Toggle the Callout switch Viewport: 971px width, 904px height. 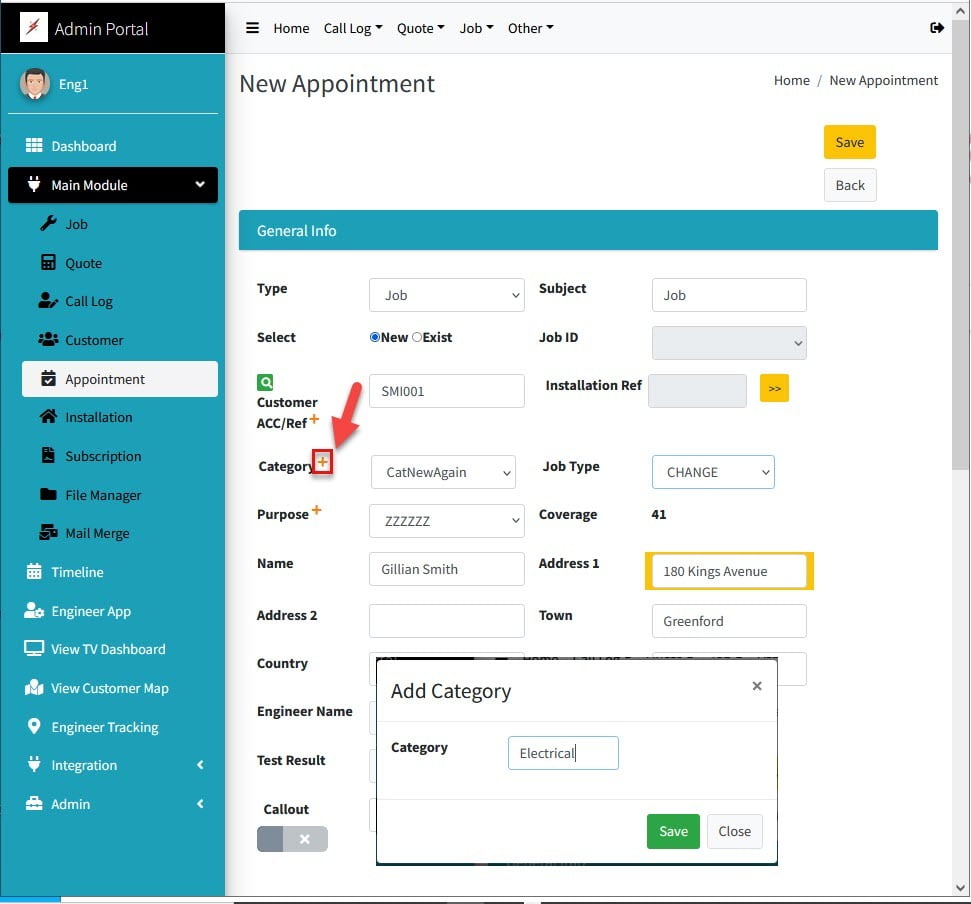pyautogui.click(x=292, y=839)
